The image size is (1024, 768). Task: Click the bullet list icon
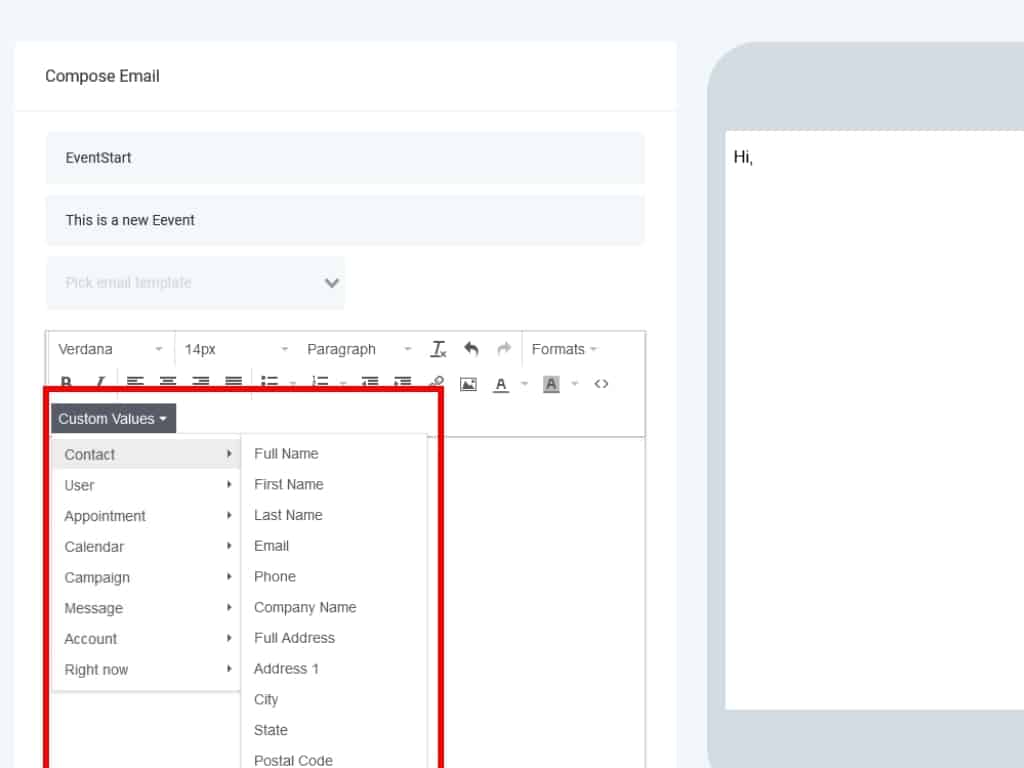(270, 383)
